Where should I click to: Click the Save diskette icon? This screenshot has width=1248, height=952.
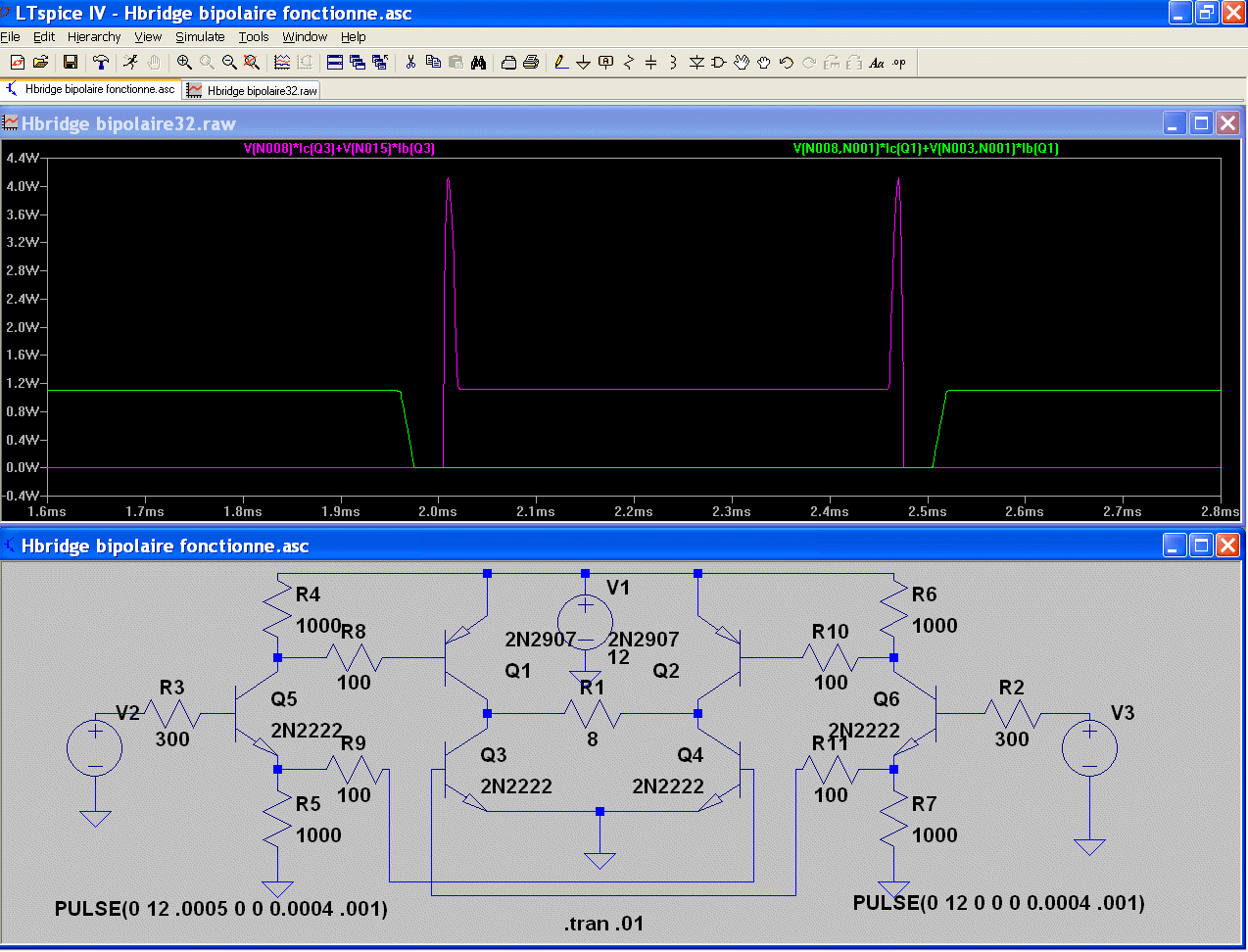[71, 62]
